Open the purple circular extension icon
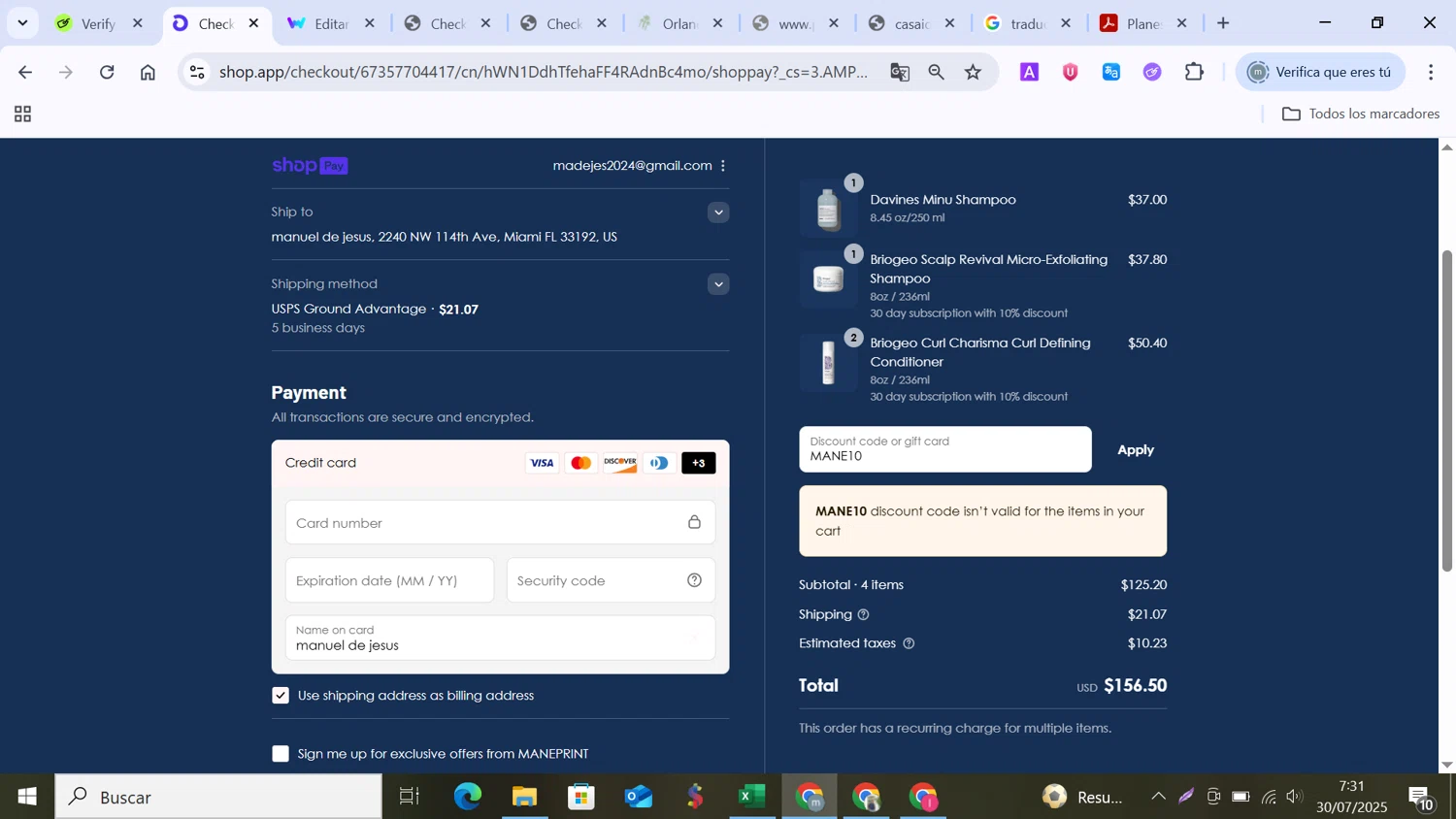The height and width of the screenshot is (819, 1456). point(1152,72)
